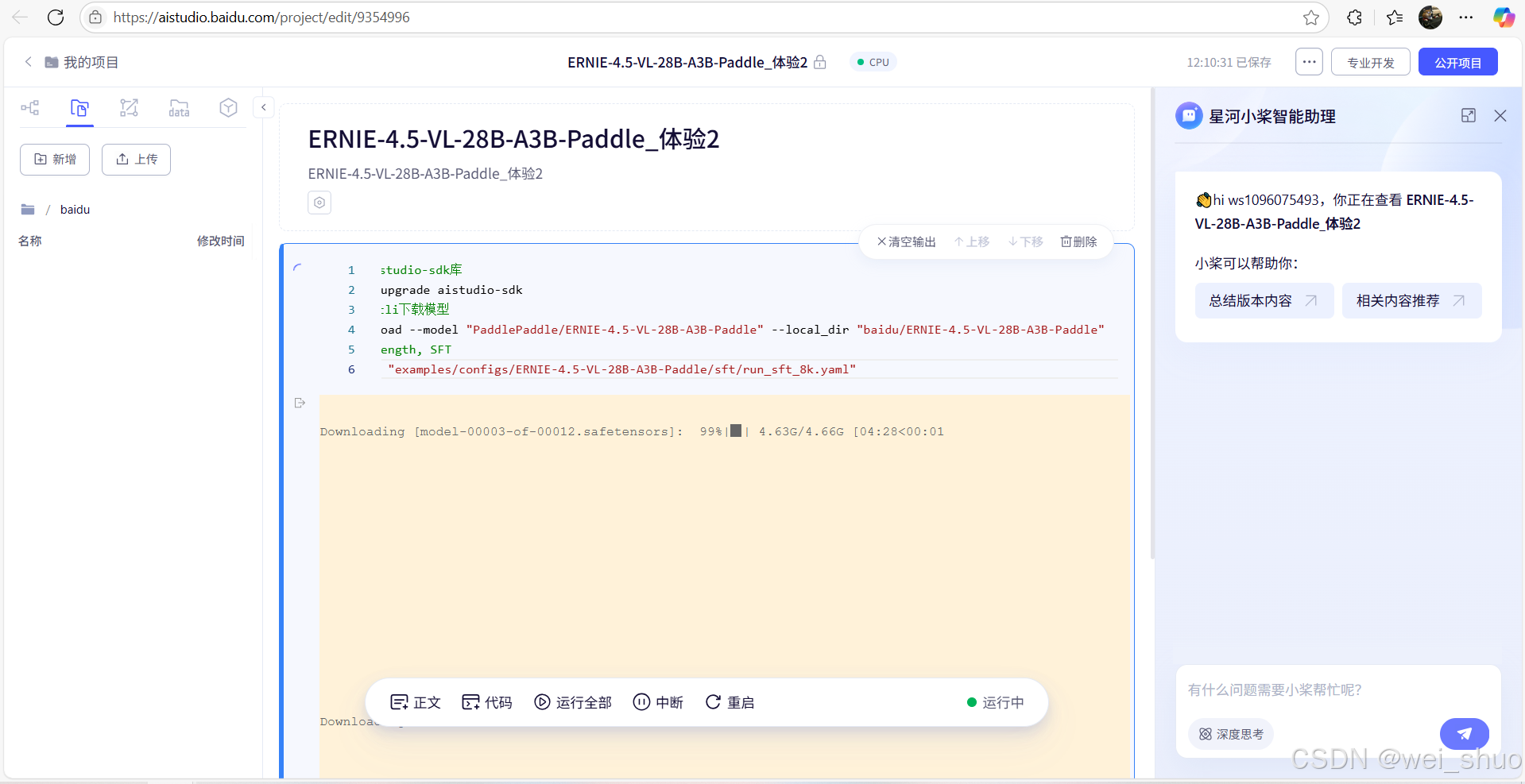Click the 星河小桨 assistant avatar icon

pyautogui.click(x=1189, y=116)
